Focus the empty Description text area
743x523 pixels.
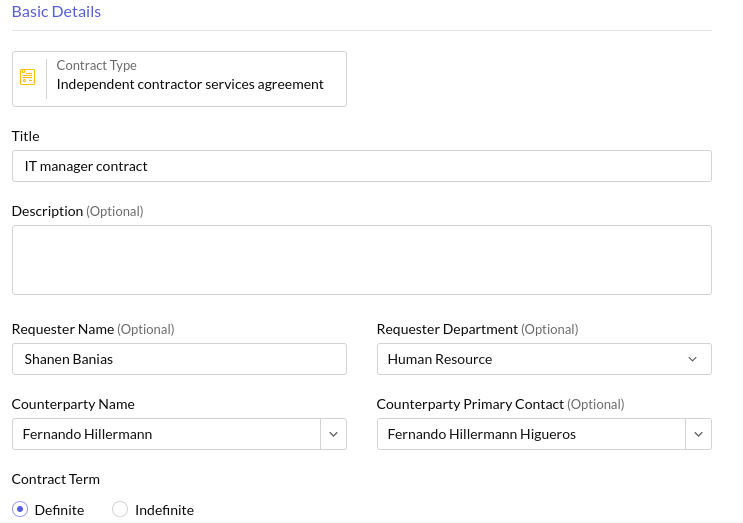point(361,260)
